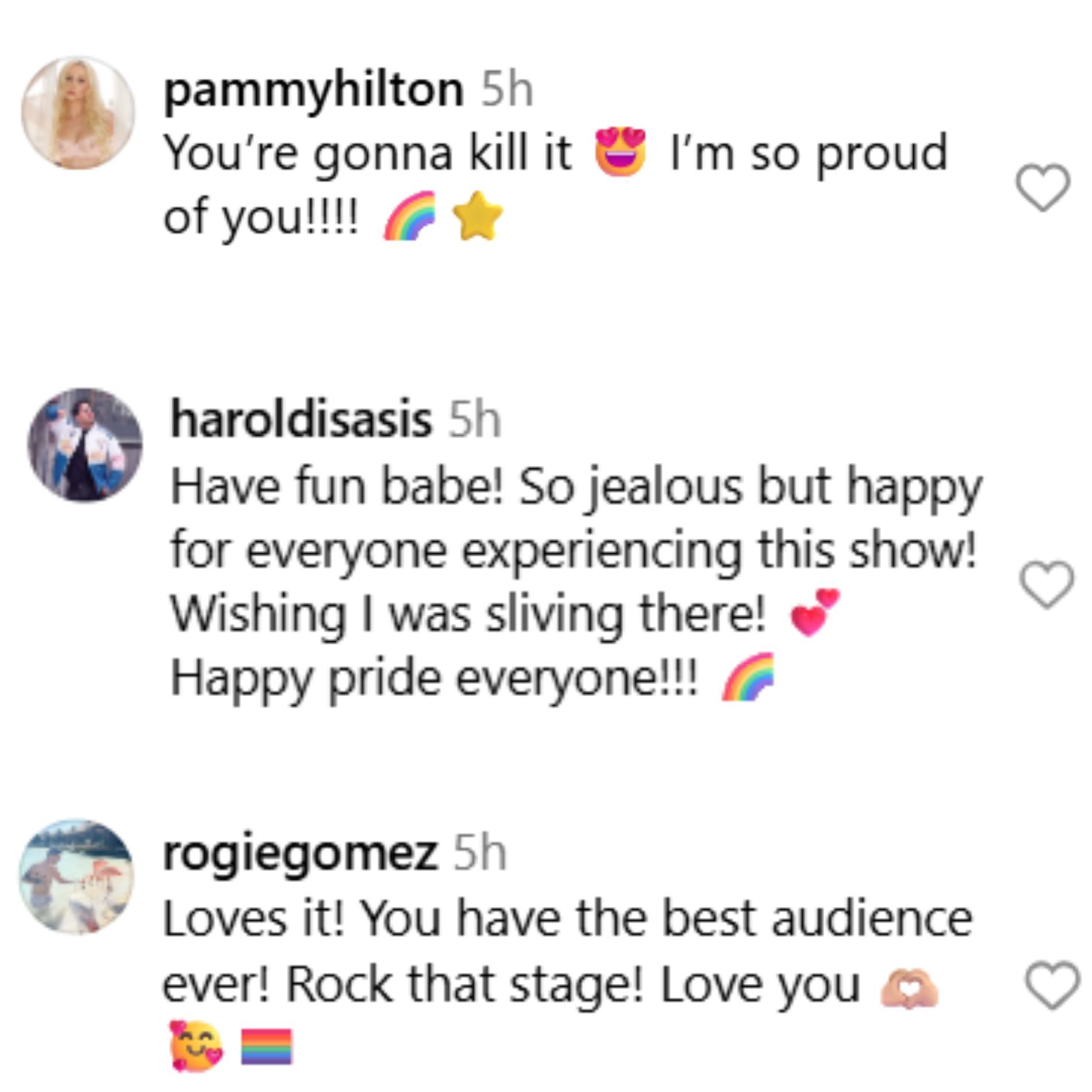Viewport: 1092px width, 1092px height.
Task: Click the heart hands emoji after 'Love you'
Action: click(909, 987)
